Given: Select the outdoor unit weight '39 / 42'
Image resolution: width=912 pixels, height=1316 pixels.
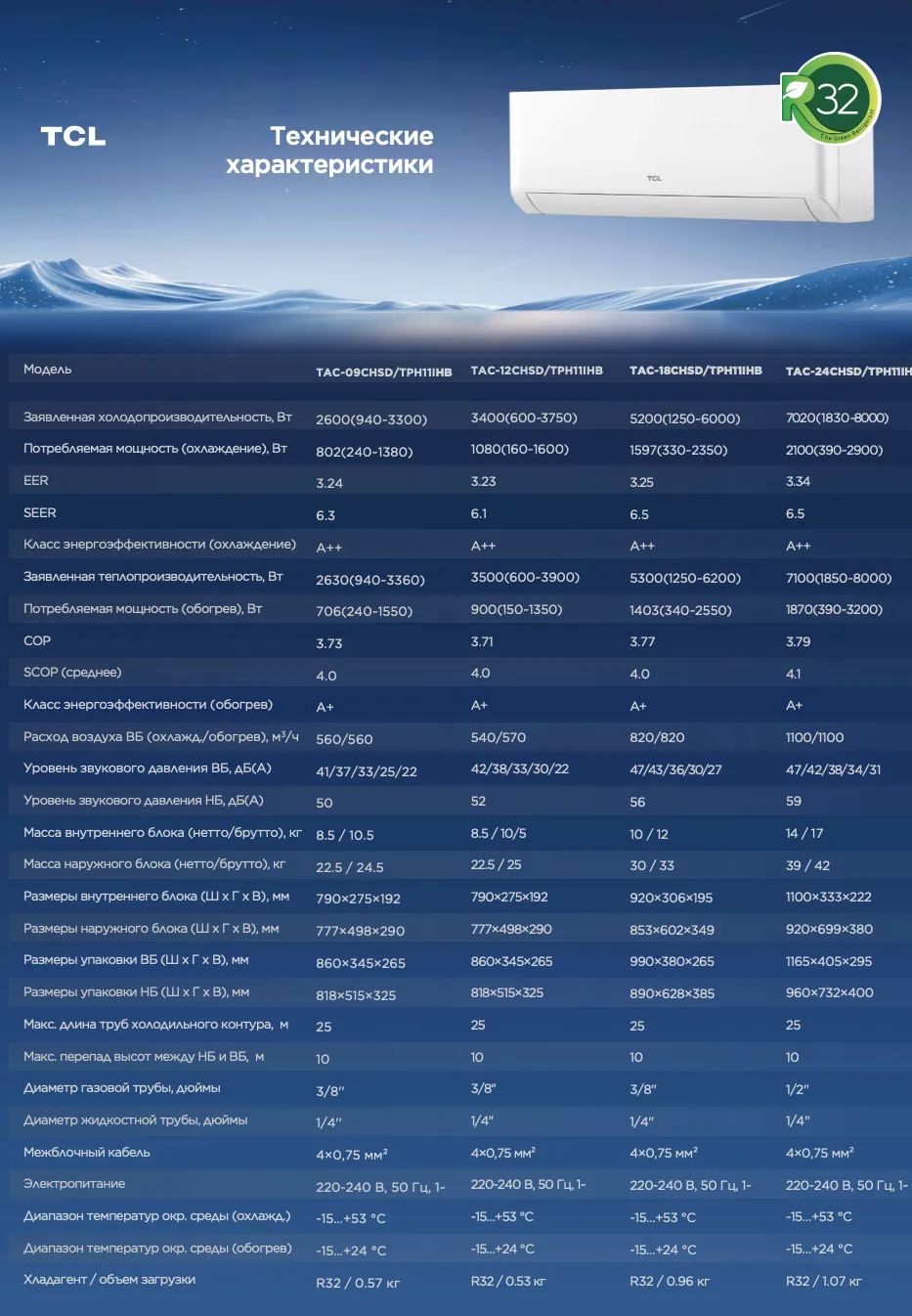Looking at the screenshot, I should (807, 865).
